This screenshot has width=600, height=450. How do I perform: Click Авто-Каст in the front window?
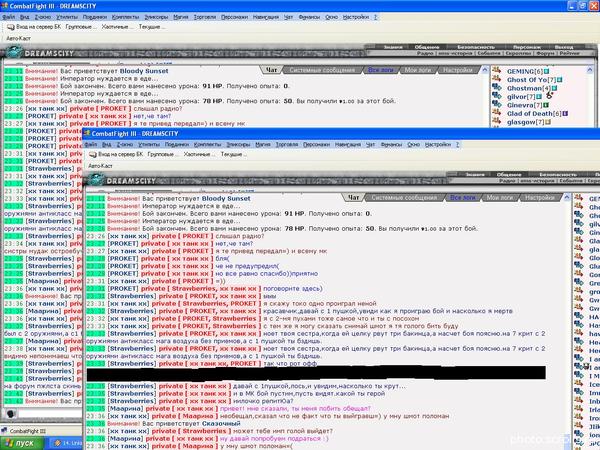click(100, 166)
